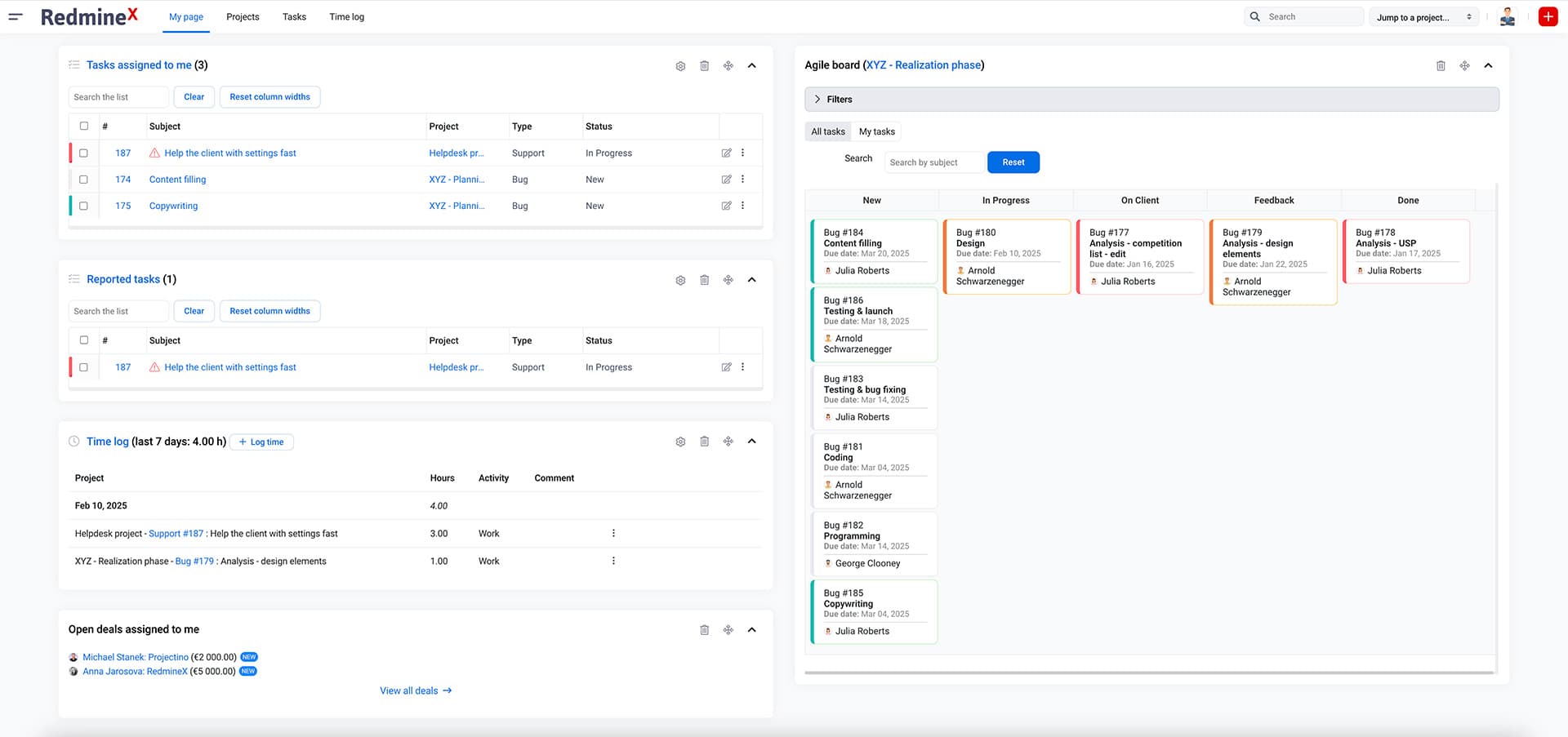The height and width of the screenshot is (737, 1568).
Task: Grab move handle of Open deals widget
Action: pyautogui.click(x=728, y=630)
